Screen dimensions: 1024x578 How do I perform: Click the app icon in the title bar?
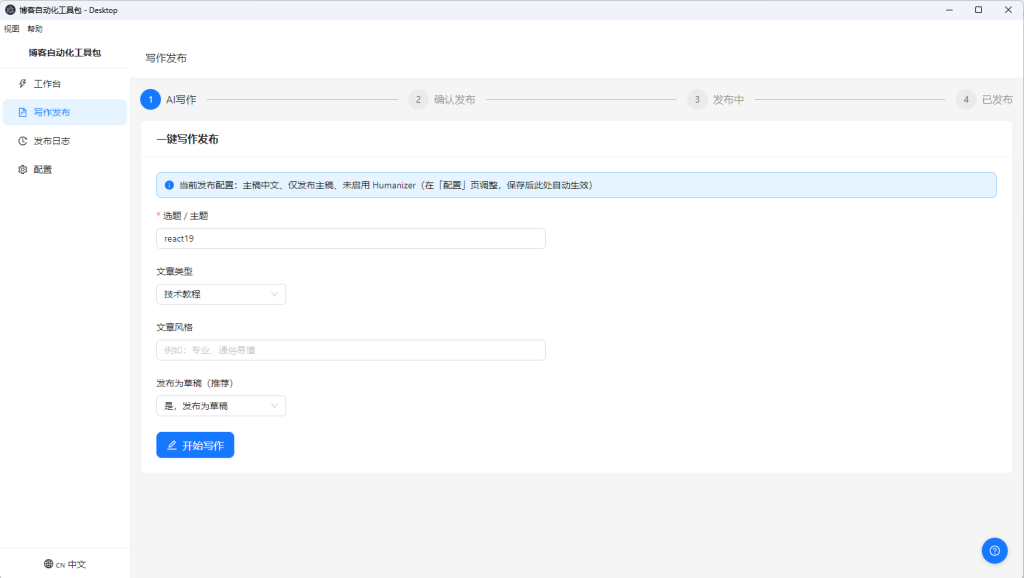[x=10, y=10]
